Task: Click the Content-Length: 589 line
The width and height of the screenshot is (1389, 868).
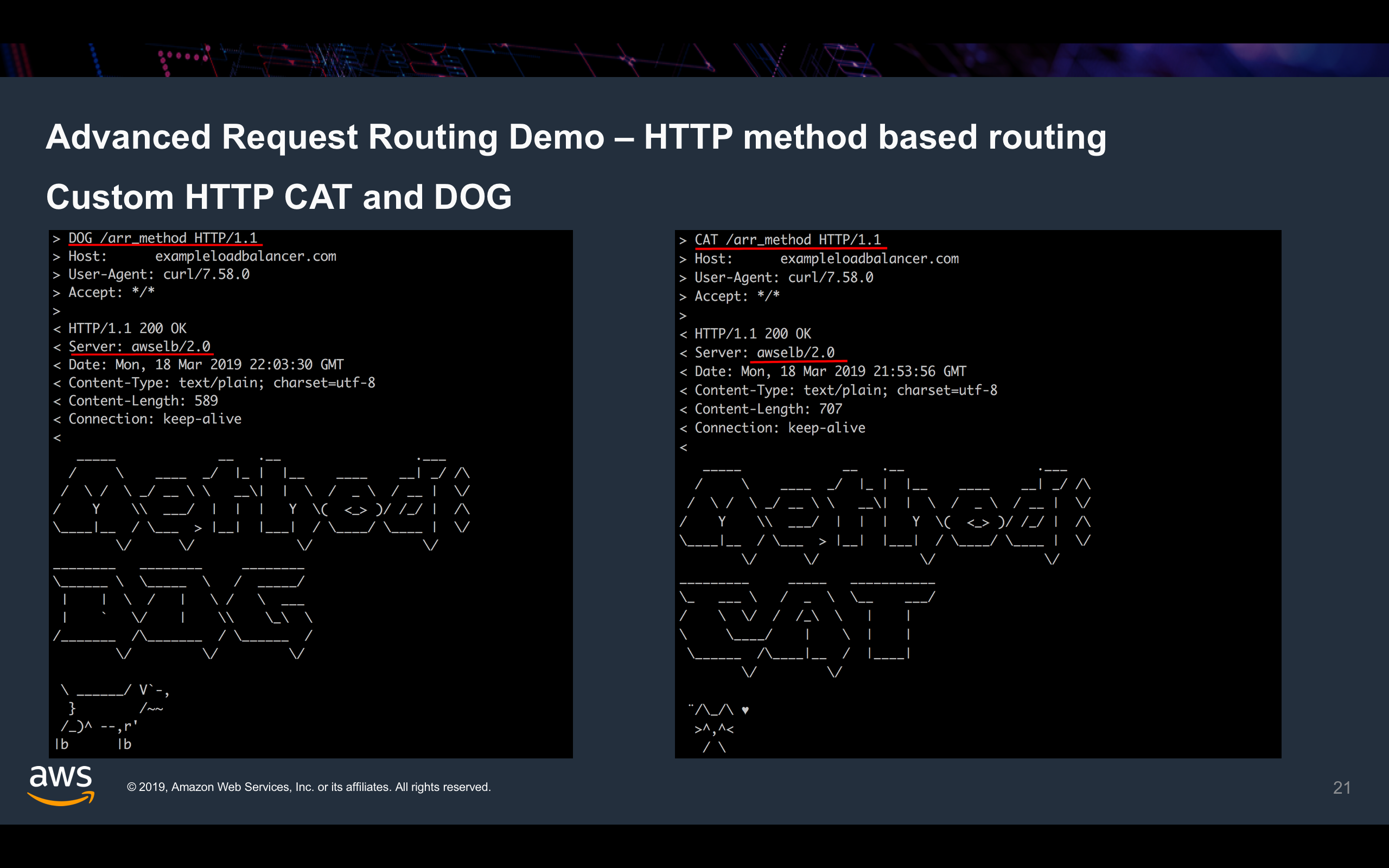Action: coord(143,401)
